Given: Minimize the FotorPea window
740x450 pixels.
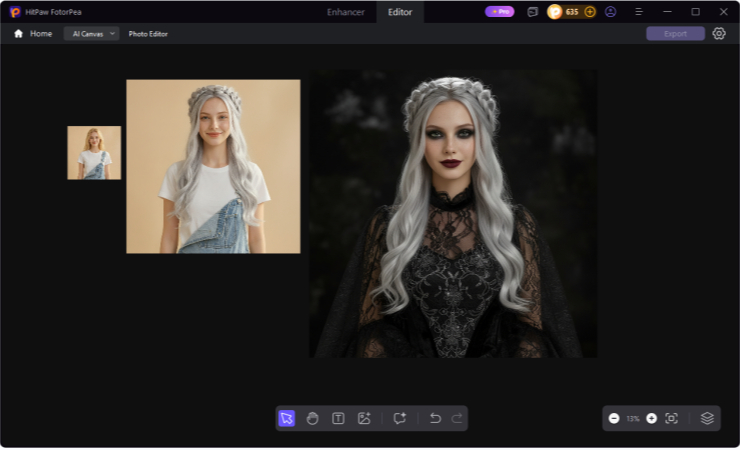Looking at the screenshot, I should coord(667,12).
